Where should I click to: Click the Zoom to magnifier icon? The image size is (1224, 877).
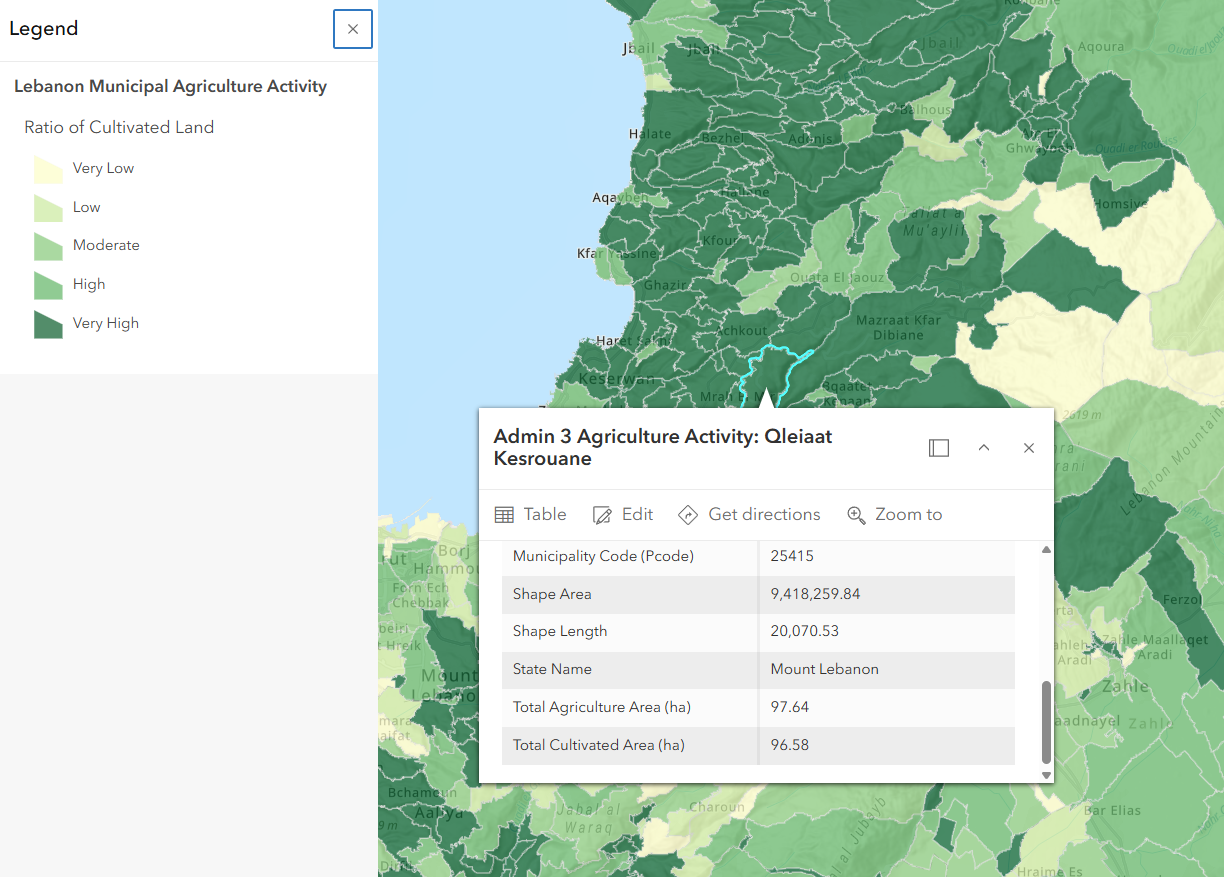(856, 515)
